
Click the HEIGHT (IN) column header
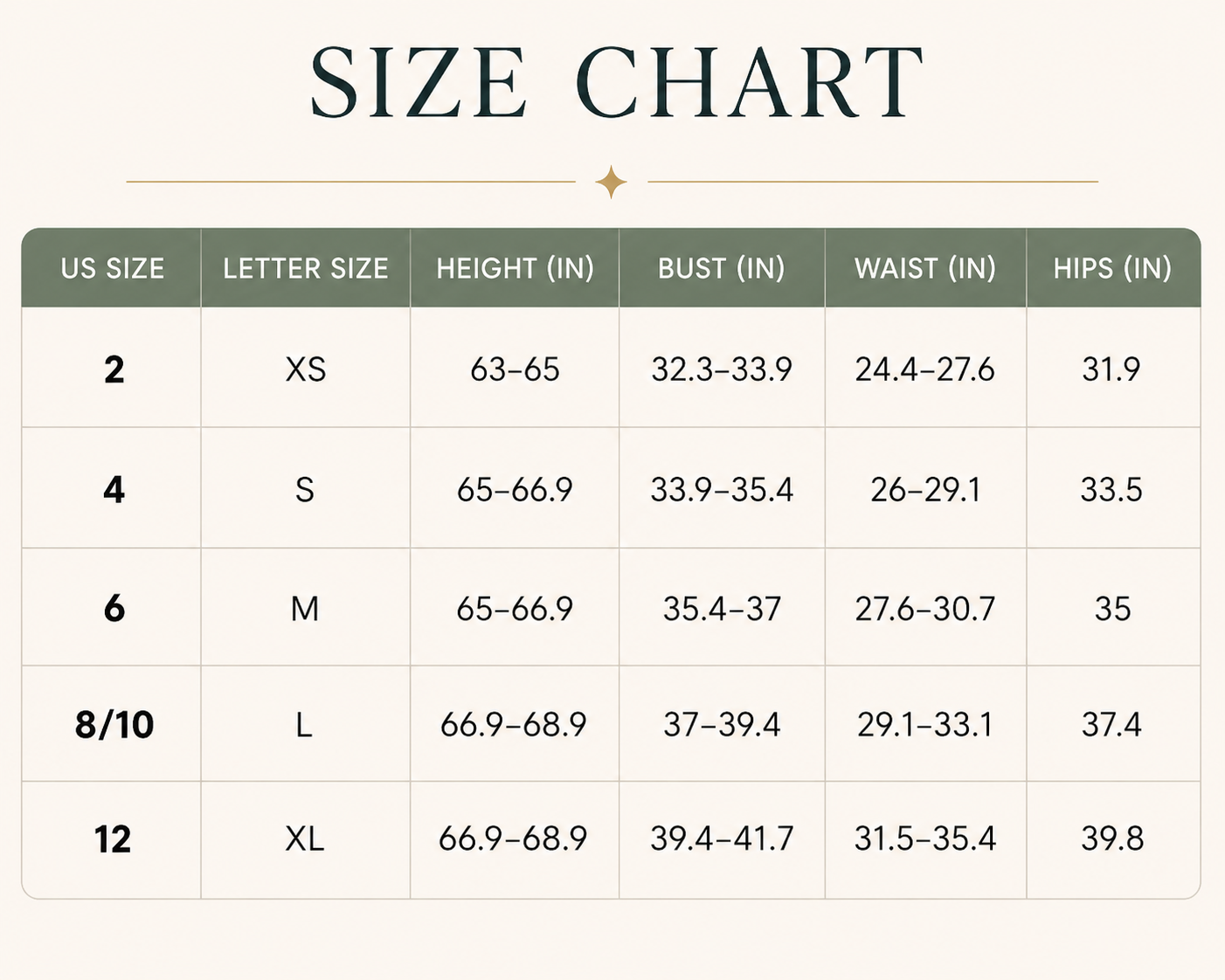tap(515, 268)
